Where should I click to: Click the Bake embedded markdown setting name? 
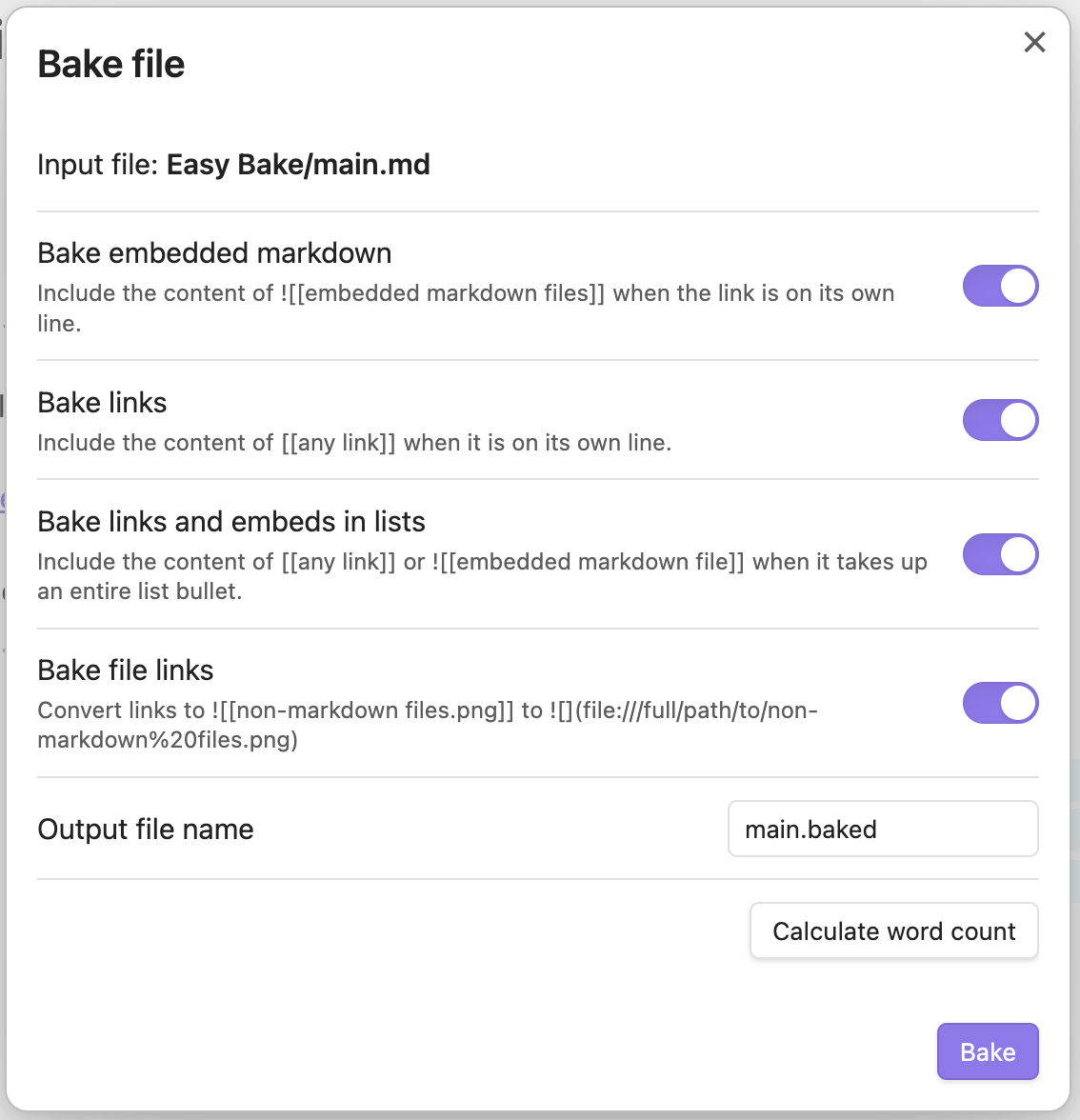(214, 253)
